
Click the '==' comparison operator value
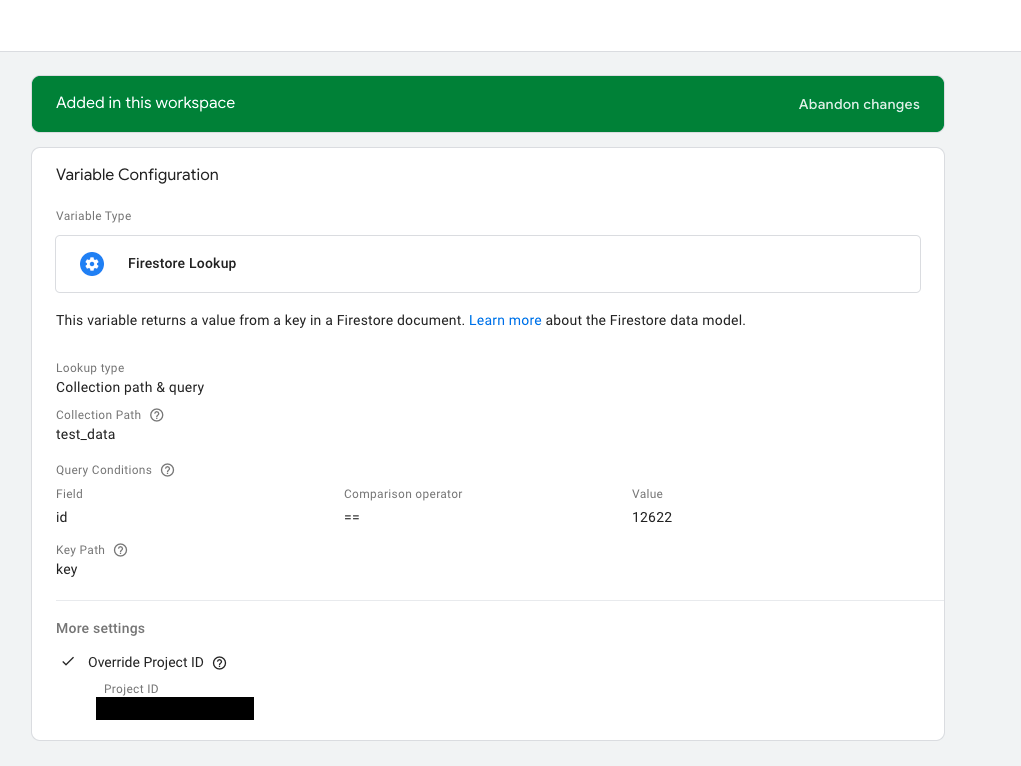[352, 517]
